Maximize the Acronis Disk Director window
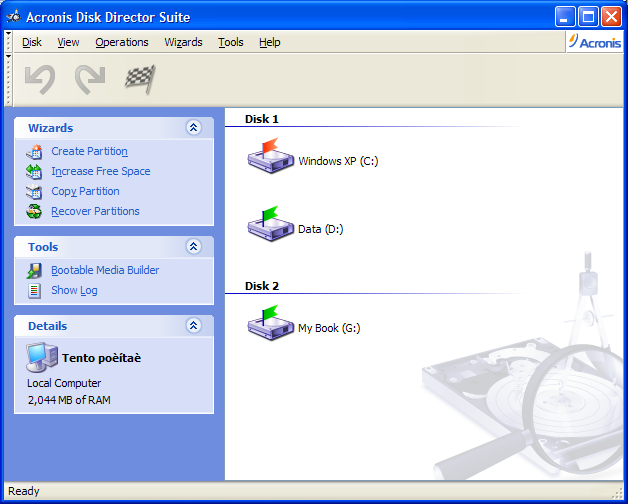The width and height of the screenshot is (628, 504). 588,17
